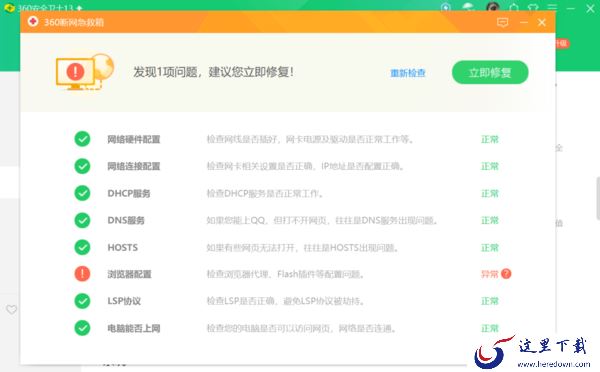The width and height of the screenshot is (600, 372).
Task: Click the alert monitor globe illustration
Action: 85,72
